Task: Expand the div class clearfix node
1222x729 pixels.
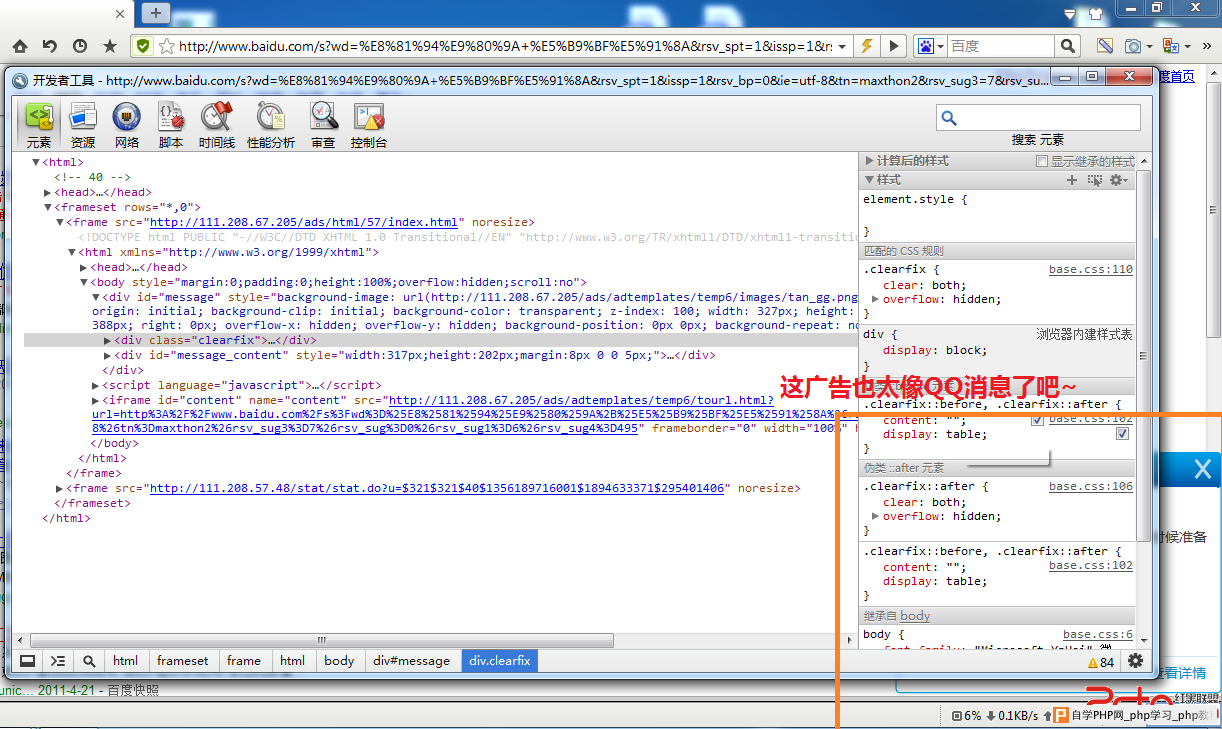Action: click(x=108, y=340)
